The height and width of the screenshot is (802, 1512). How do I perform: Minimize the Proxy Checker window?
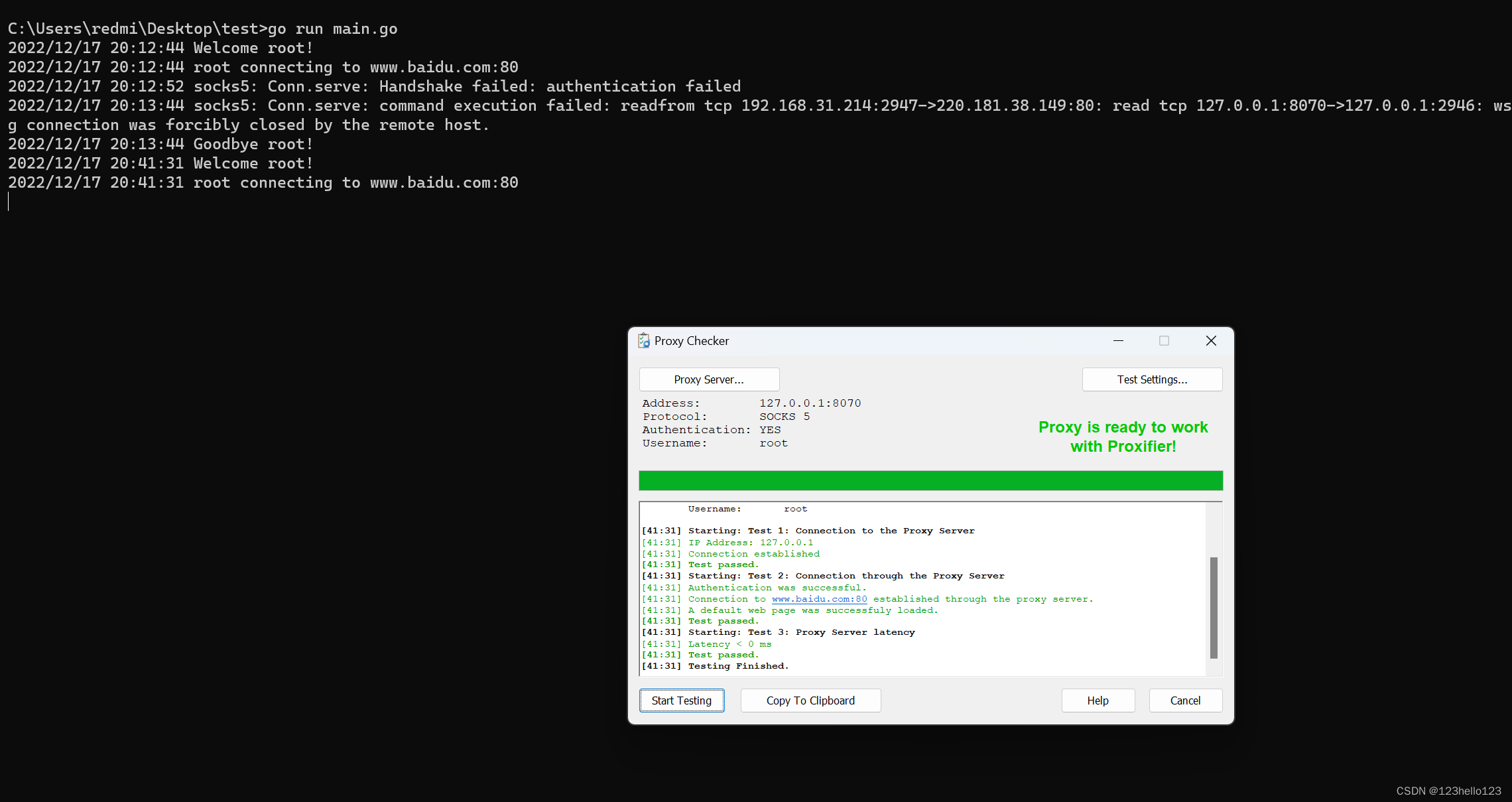click(1118, 341)
